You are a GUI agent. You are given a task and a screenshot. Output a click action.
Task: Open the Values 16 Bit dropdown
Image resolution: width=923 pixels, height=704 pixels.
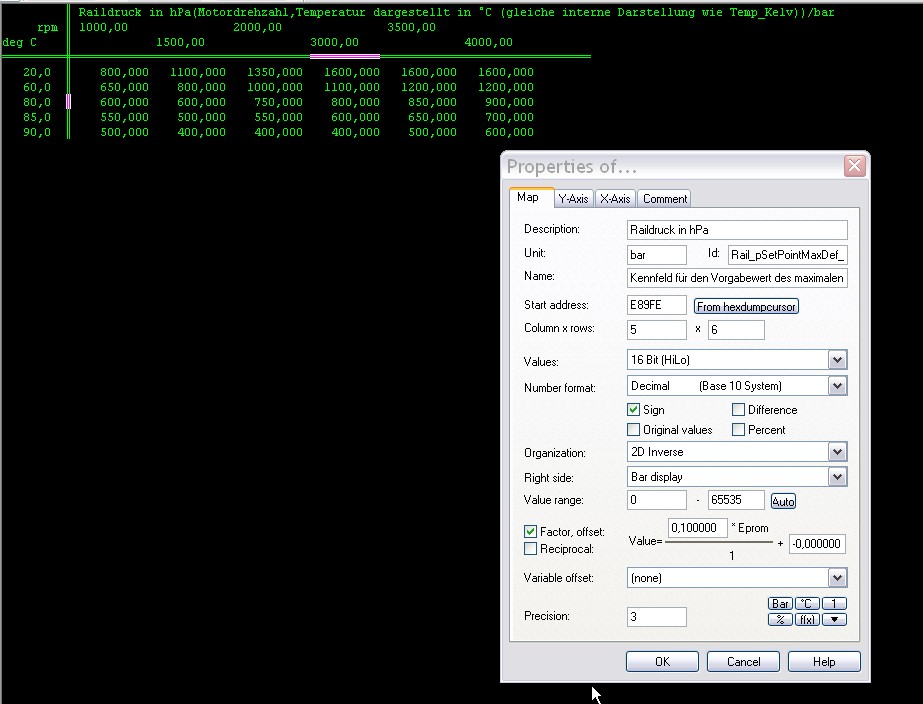click(x=837, y=360)
